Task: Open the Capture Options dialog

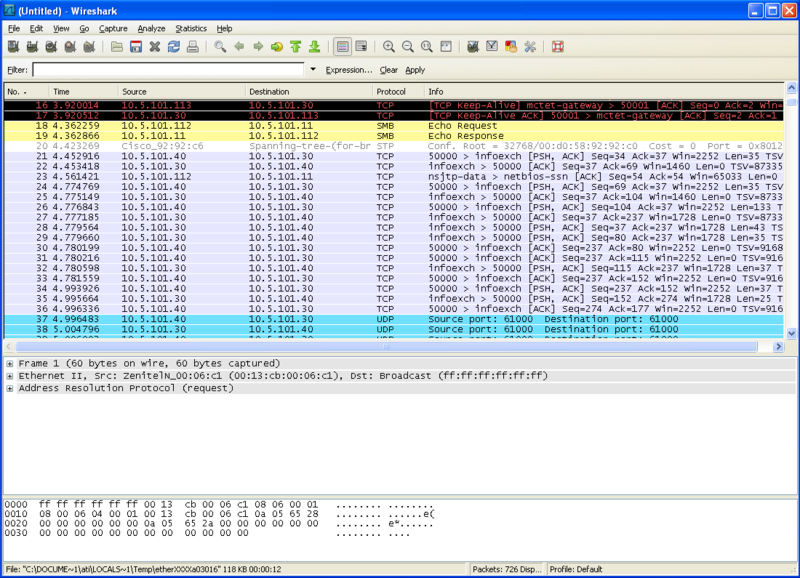Action: tap(32, 46)
